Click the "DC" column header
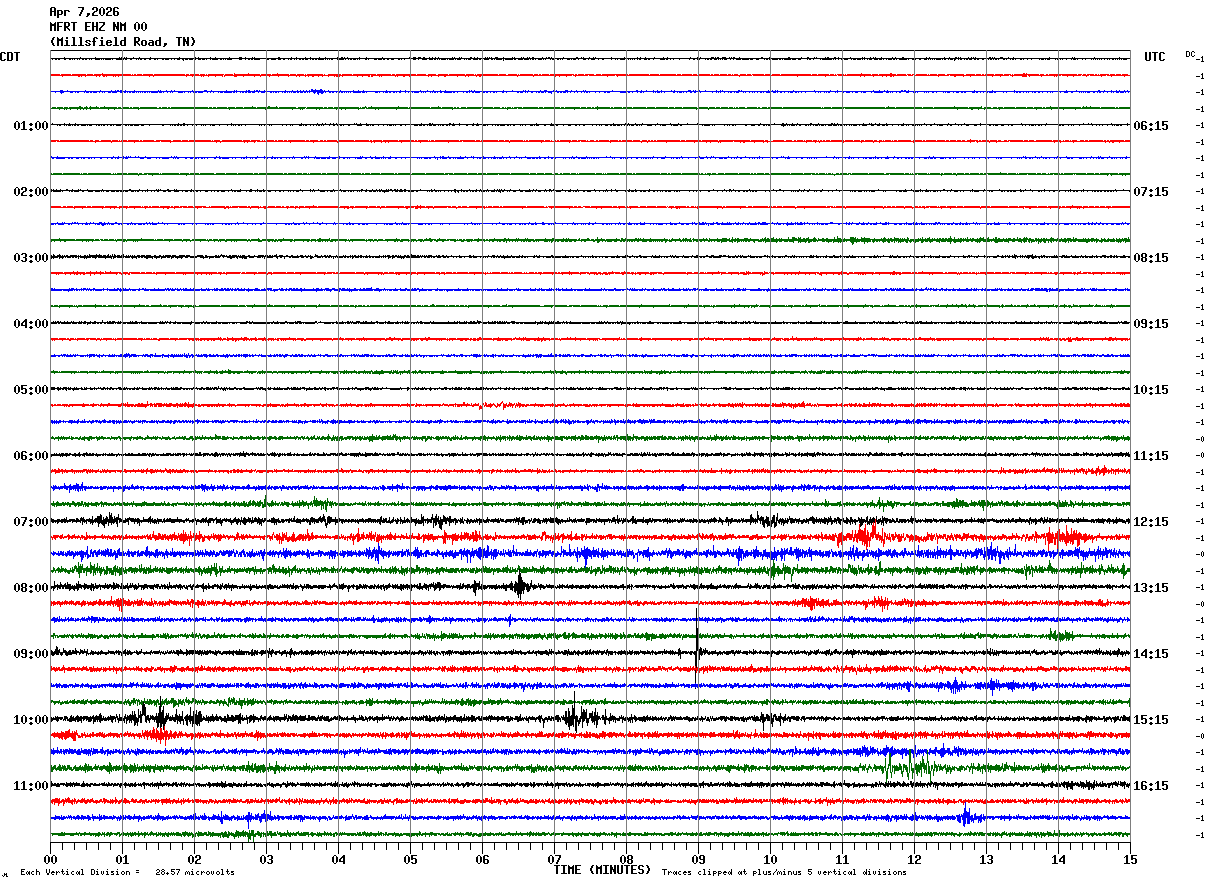Screen dimensions: 1210x886 pyautogui.click(x=1190, y=54)
